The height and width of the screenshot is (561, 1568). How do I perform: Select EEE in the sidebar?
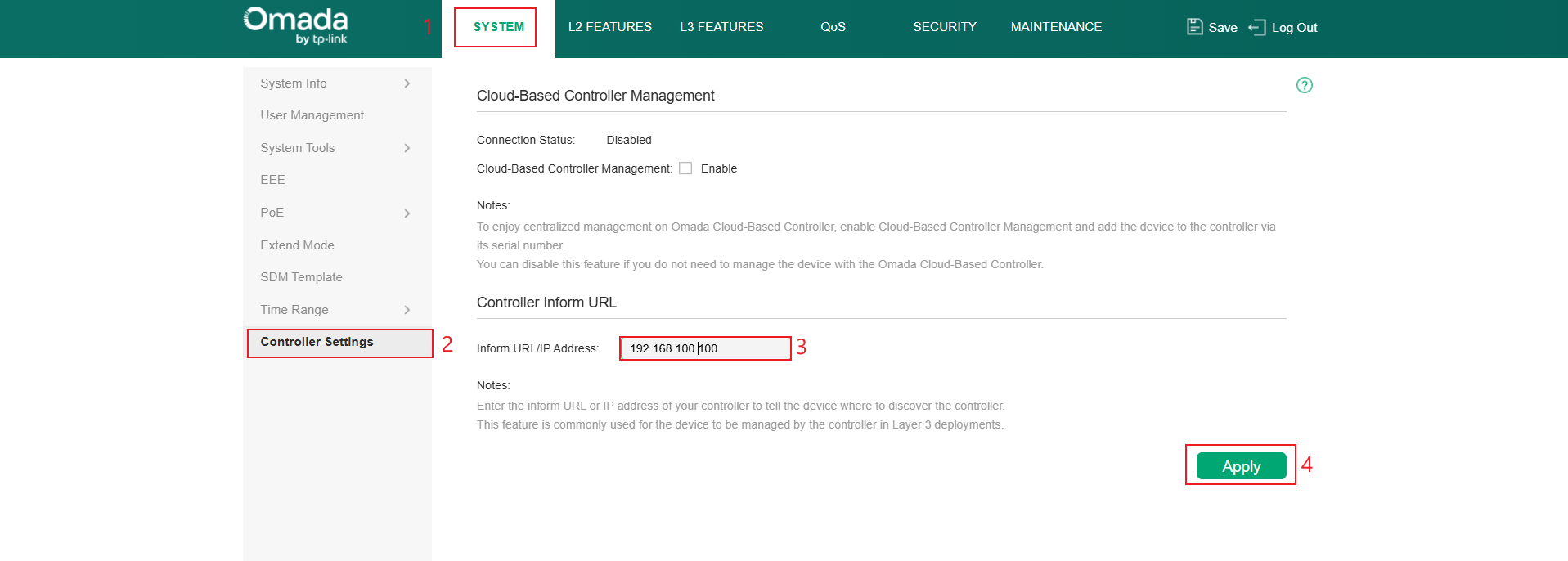point(272,180)
